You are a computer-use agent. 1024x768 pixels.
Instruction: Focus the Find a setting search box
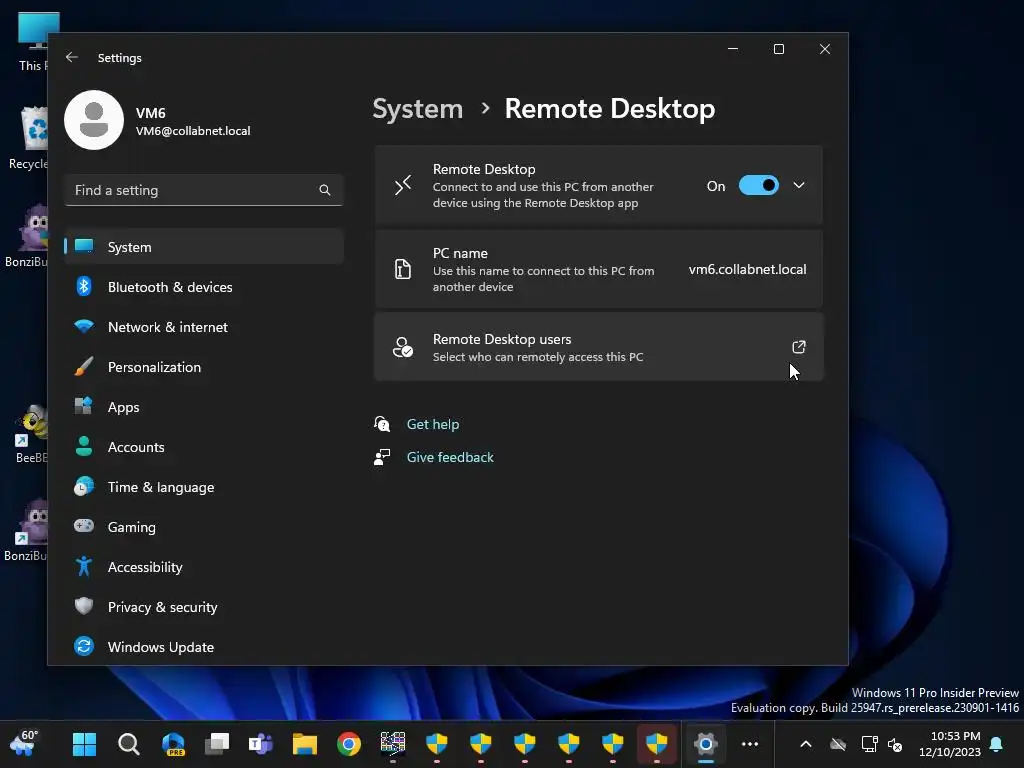[x=204, y=190]
